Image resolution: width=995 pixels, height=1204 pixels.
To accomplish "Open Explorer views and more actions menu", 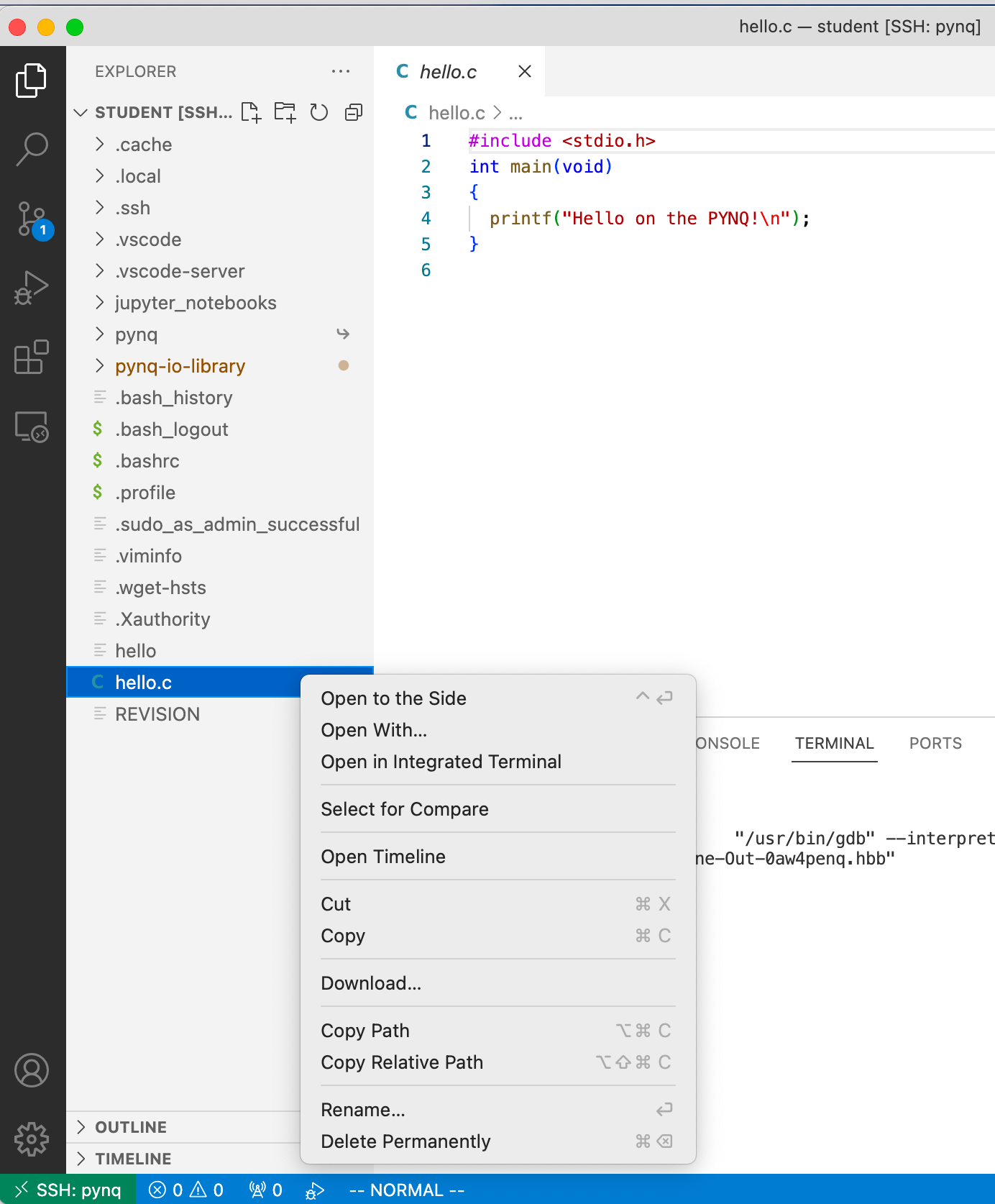I will pyautogui.click(x=341, y=71).
